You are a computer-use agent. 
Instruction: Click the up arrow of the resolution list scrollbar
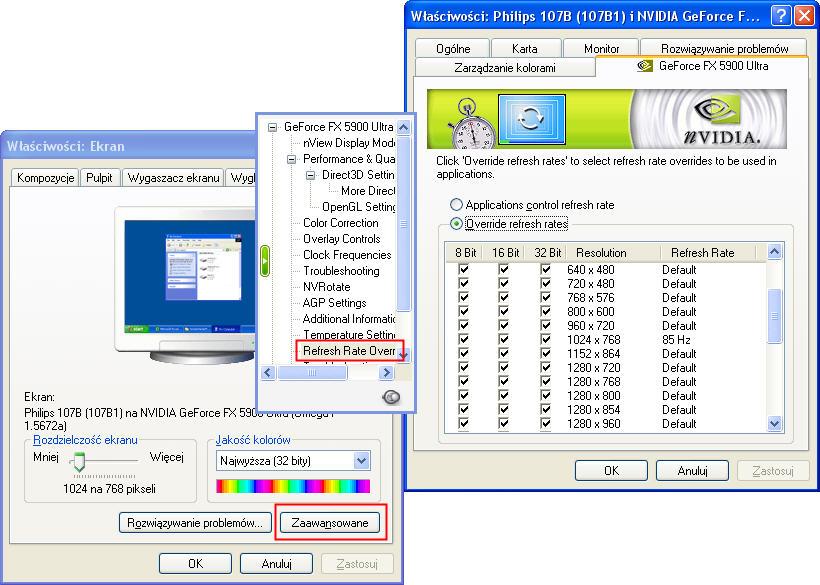coord(775,252)
